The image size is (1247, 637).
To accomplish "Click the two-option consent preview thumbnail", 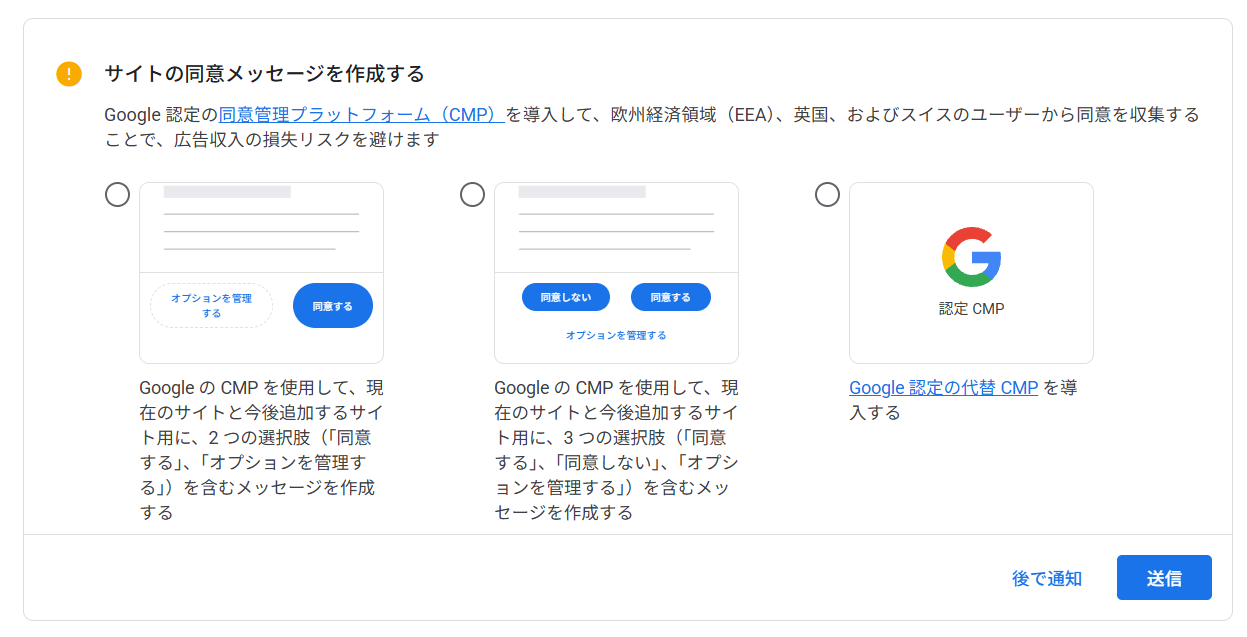I will [261, 273].
